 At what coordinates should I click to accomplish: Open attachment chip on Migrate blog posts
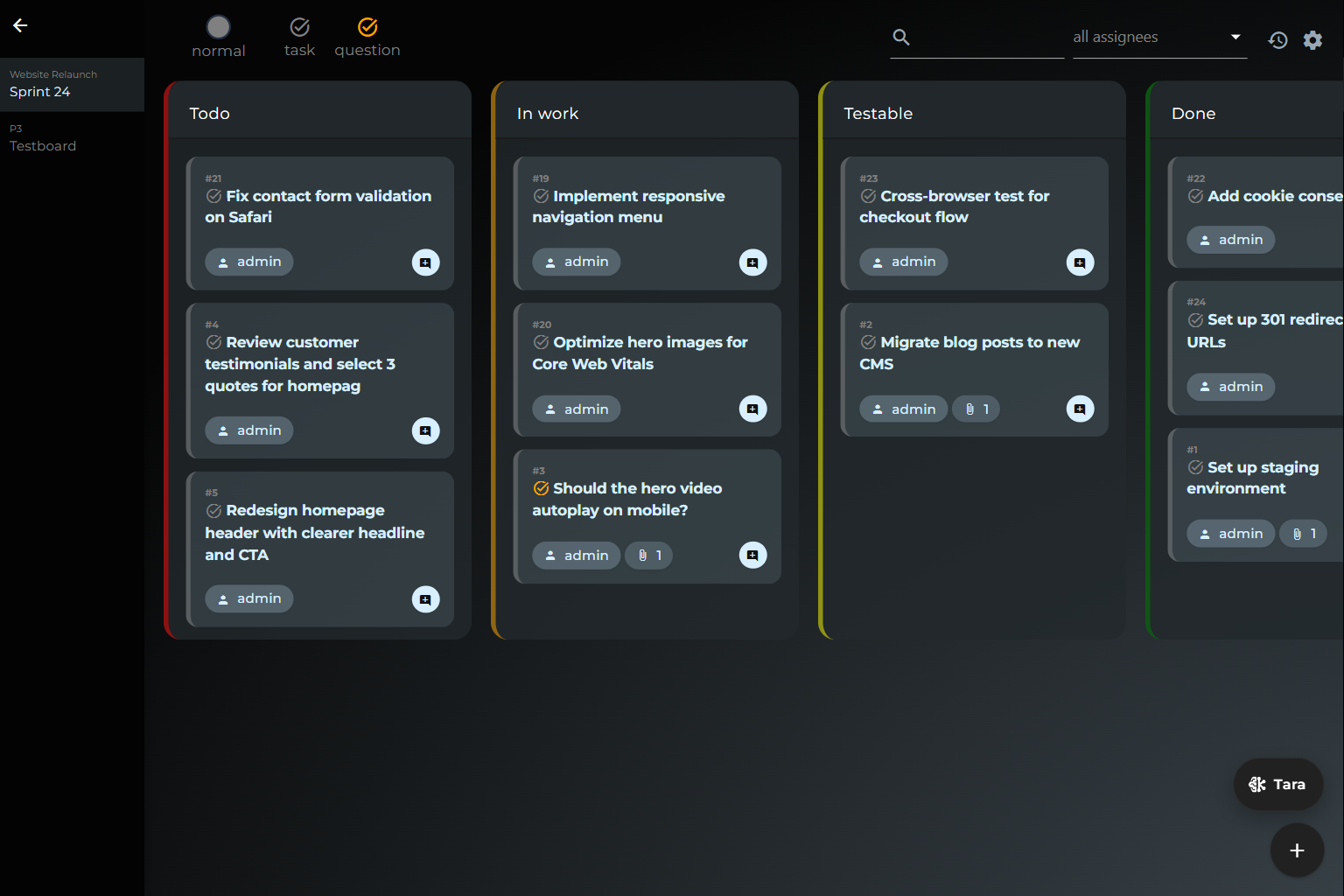point(976,409)
